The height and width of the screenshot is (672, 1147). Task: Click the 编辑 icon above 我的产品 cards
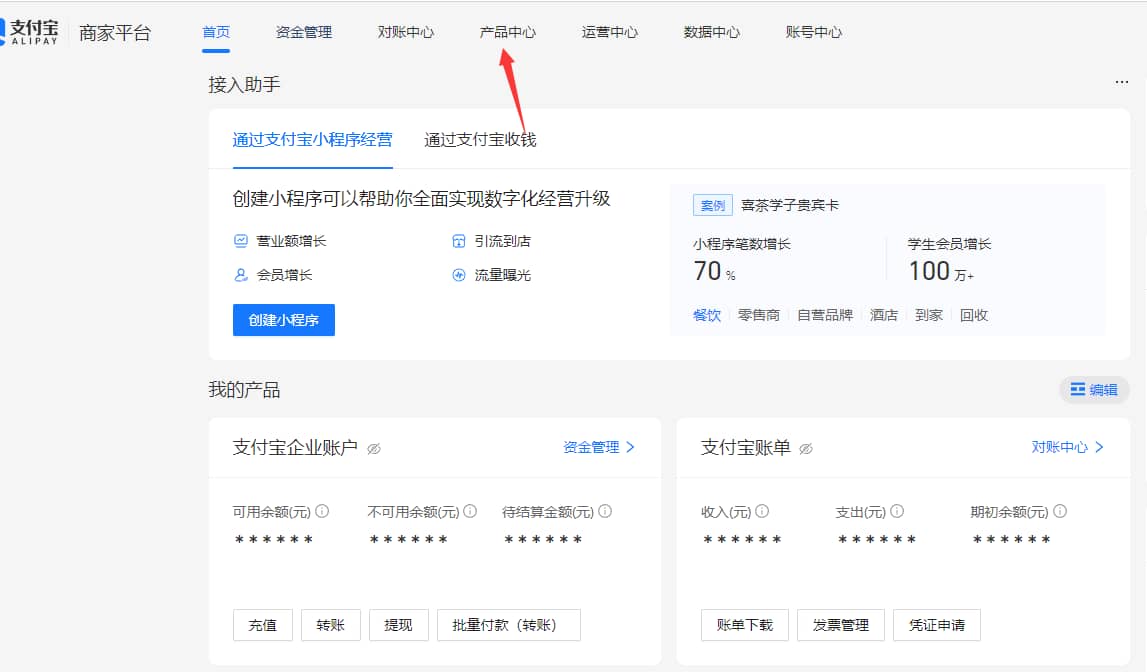point(1077,390)
